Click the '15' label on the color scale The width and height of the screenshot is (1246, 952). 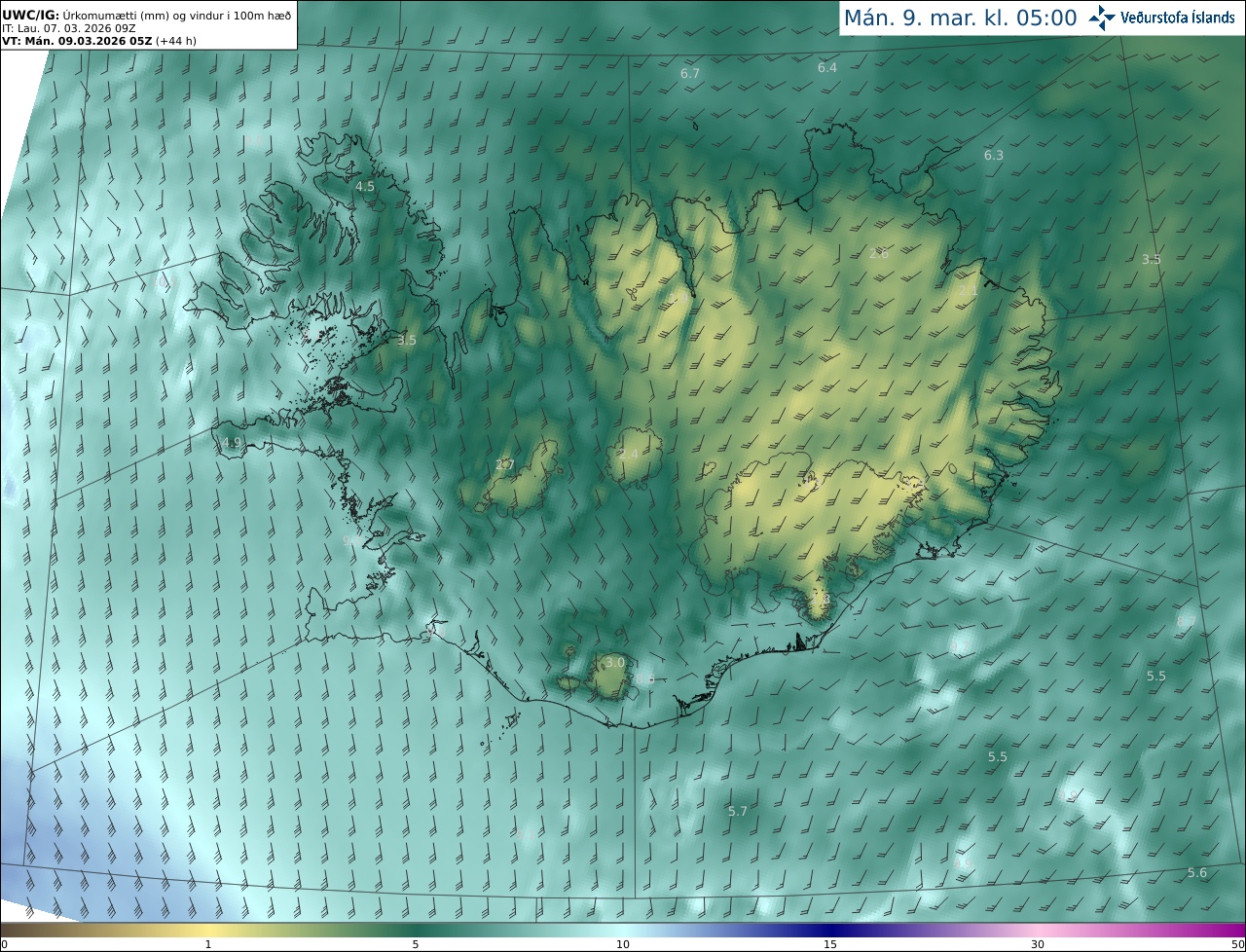pos(830,944)
